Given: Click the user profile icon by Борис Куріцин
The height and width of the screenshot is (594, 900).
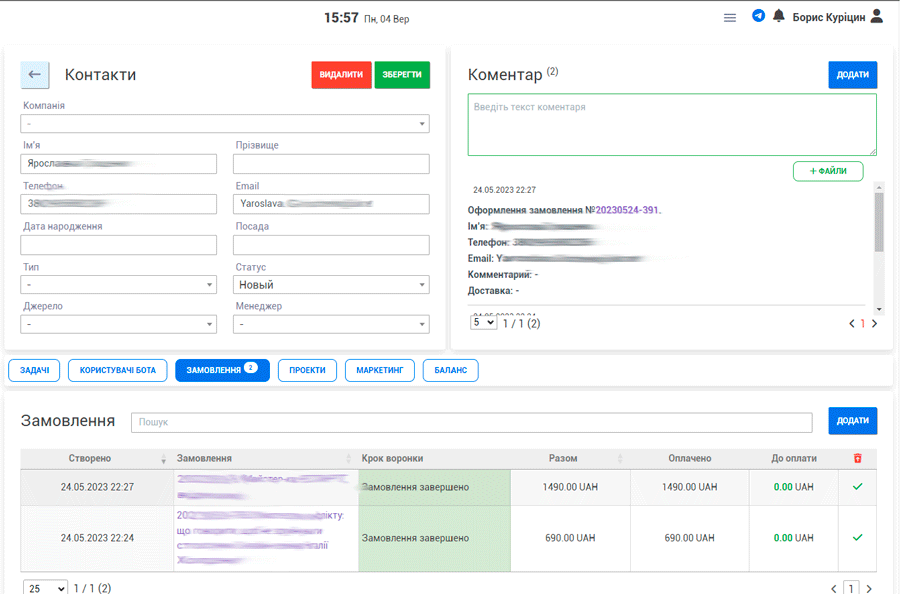Looking at the screenshot, I should pyautogui.click(x=876, y=16).
